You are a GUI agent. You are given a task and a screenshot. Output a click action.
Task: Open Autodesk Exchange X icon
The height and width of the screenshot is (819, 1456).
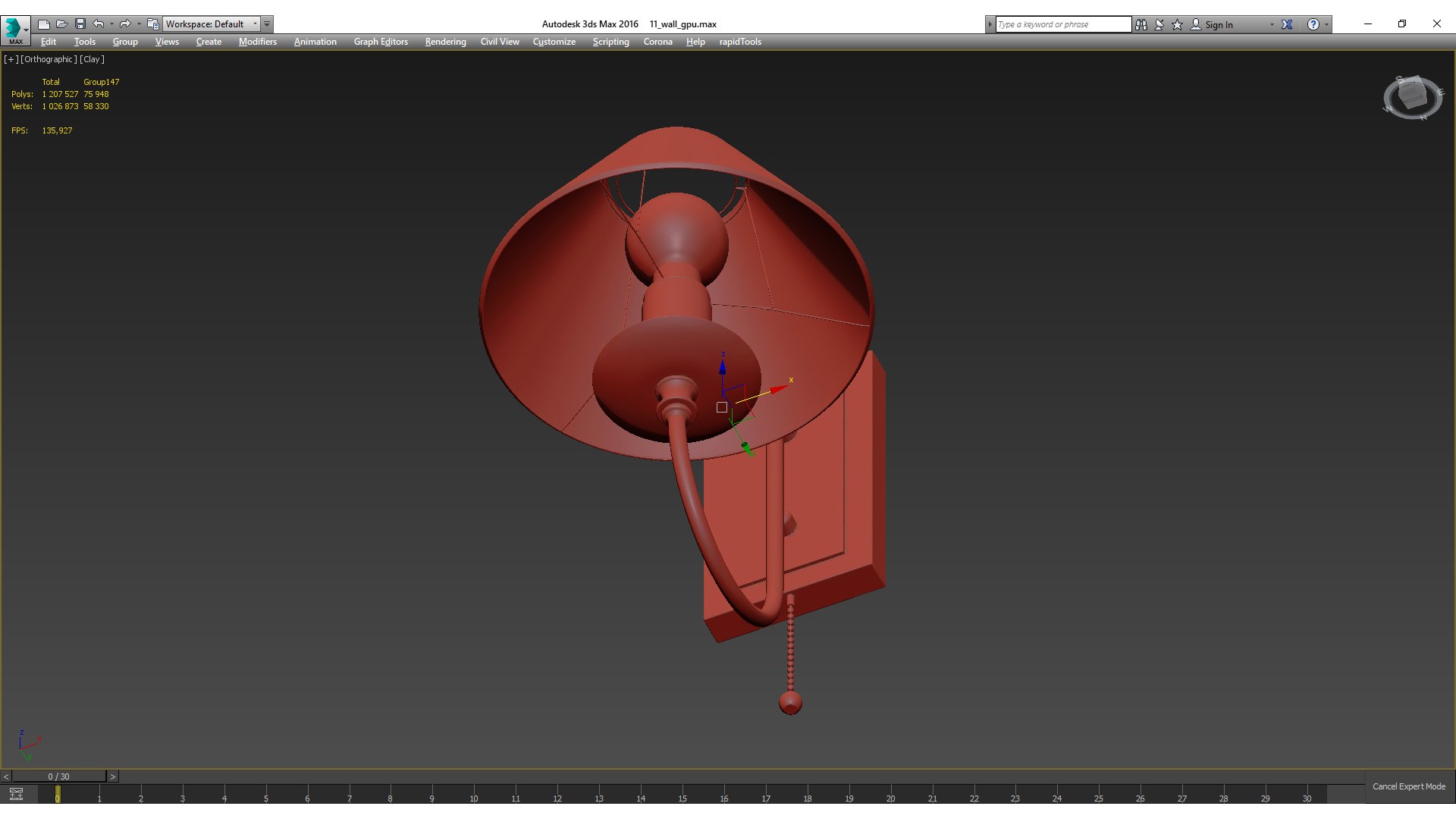coord(1287,24)
